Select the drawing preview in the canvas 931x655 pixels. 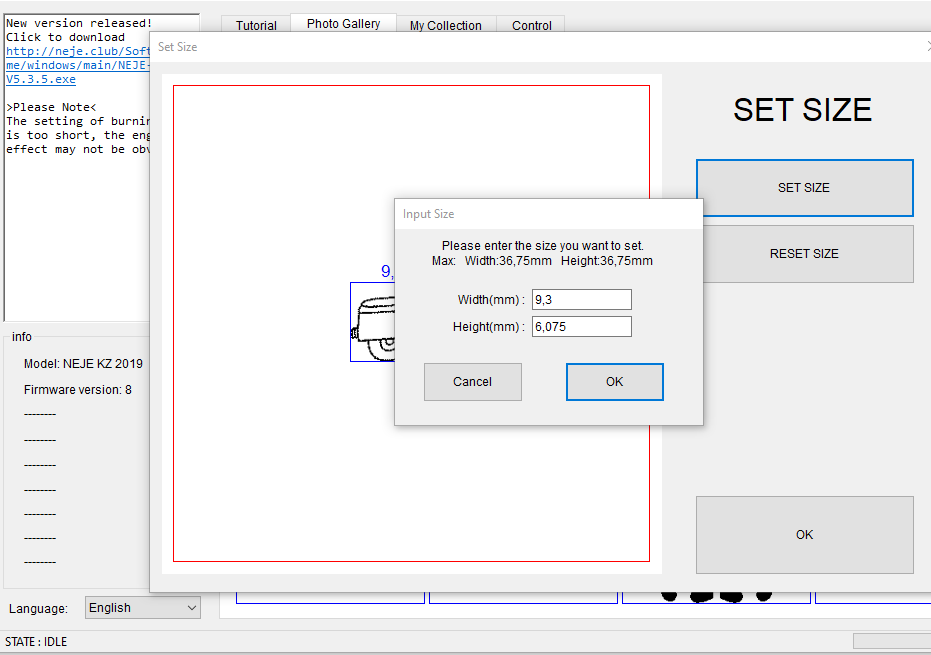click(x=372, y=323)
